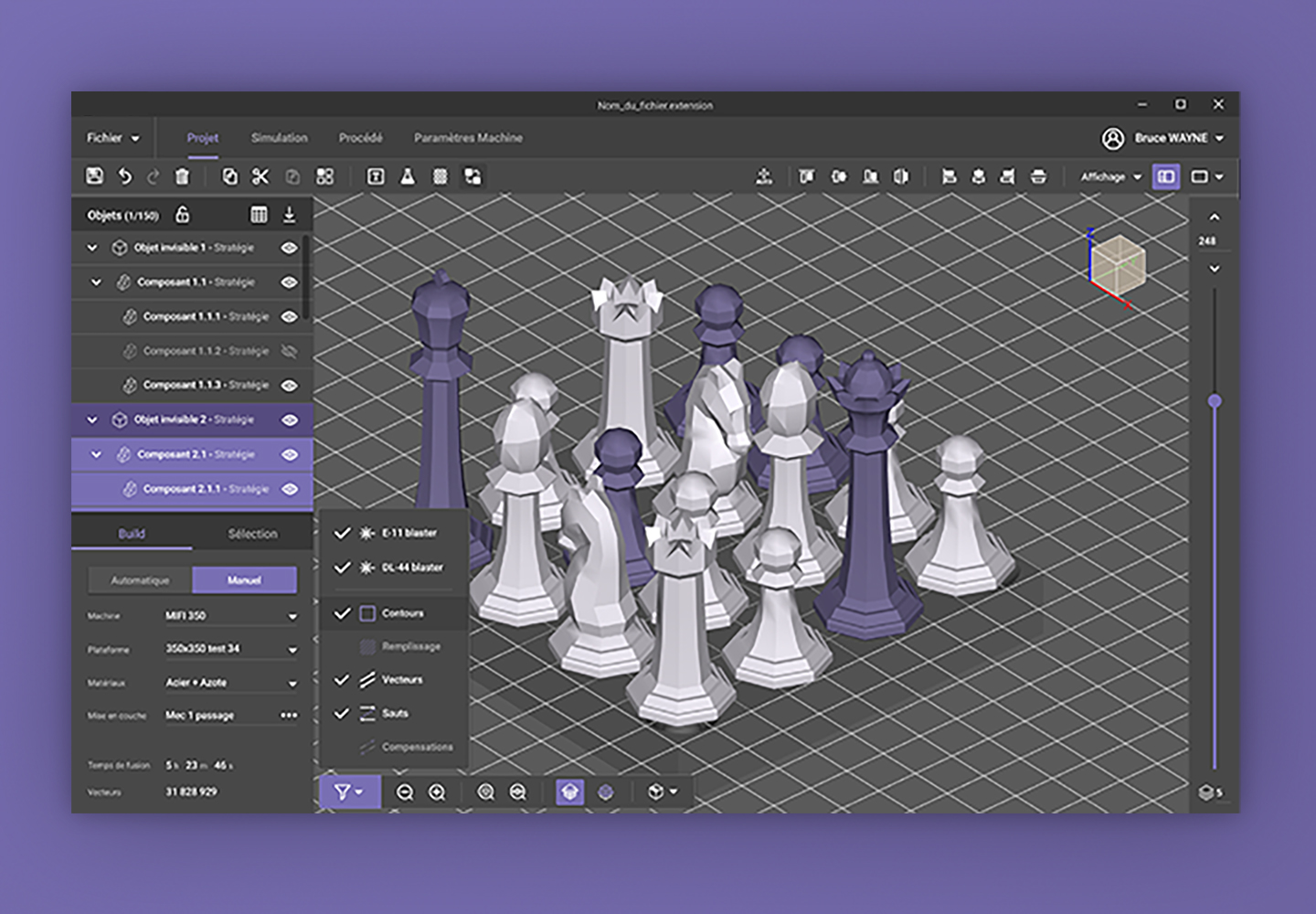Select the Manuel mode button
The height and width of the screenshot is (914, 1316).
[244, 580]
